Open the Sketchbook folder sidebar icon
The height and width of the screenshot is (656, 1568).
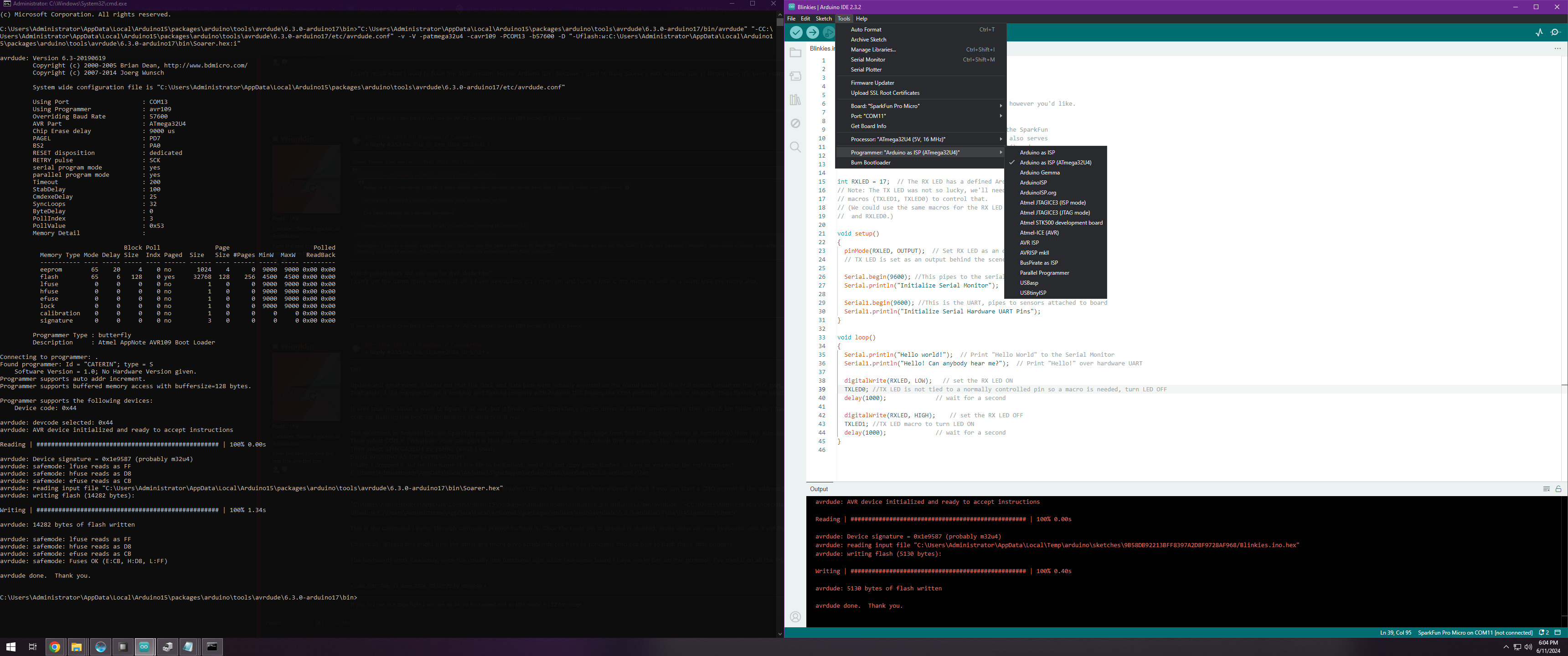795,53
